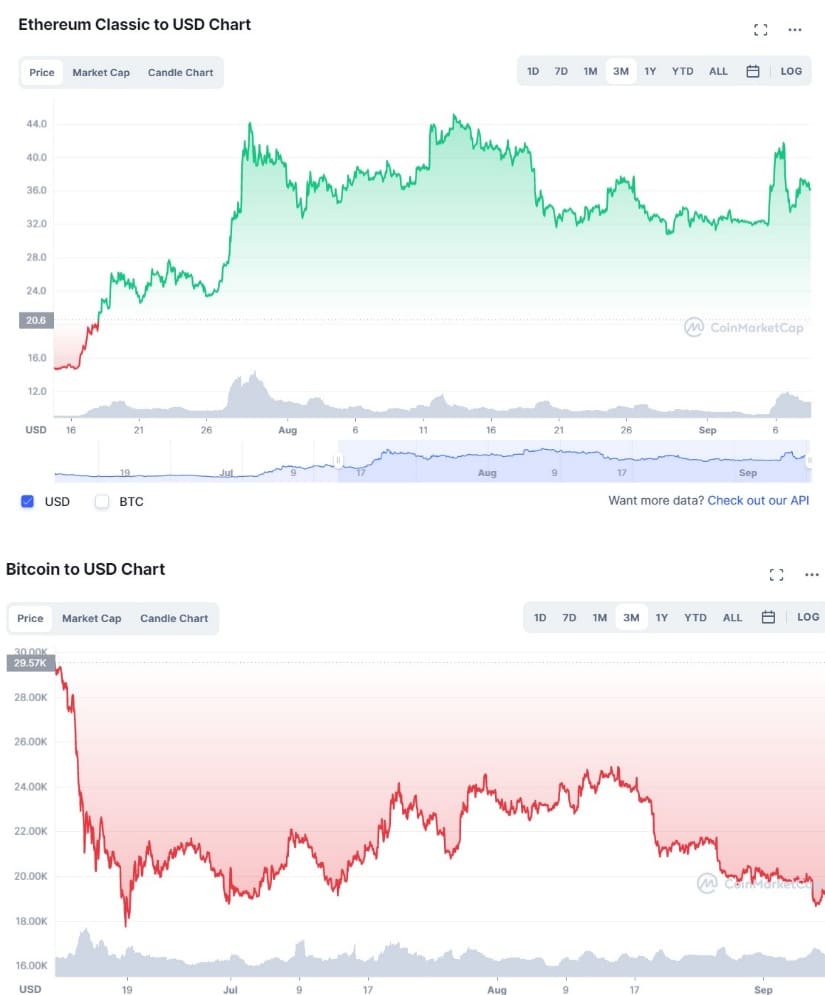Switch Ethereum chart to Market Cap tab

click(101, 73)
